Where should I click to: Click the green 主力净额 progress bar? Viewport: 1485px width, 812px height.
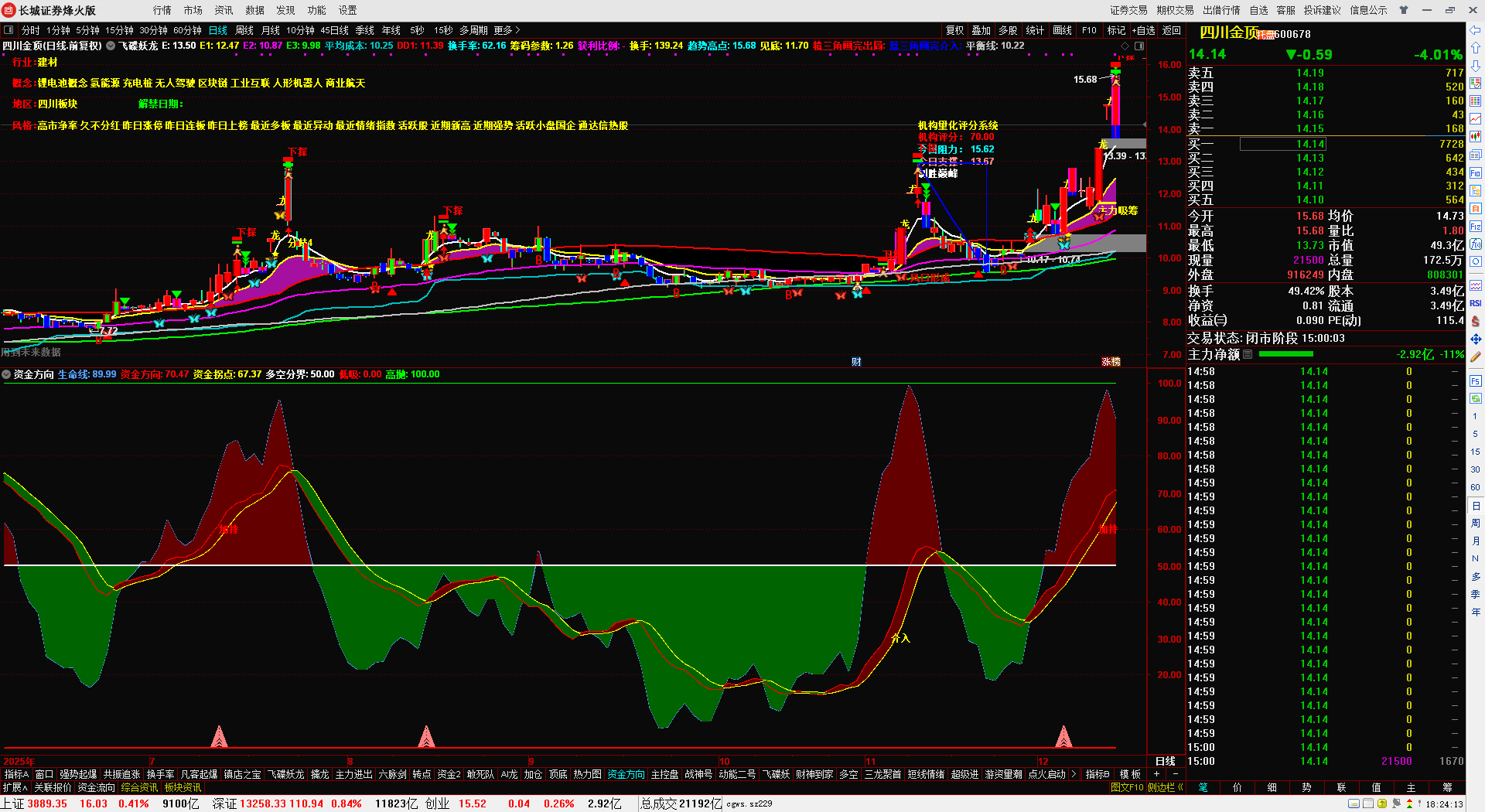[1286, 354]
